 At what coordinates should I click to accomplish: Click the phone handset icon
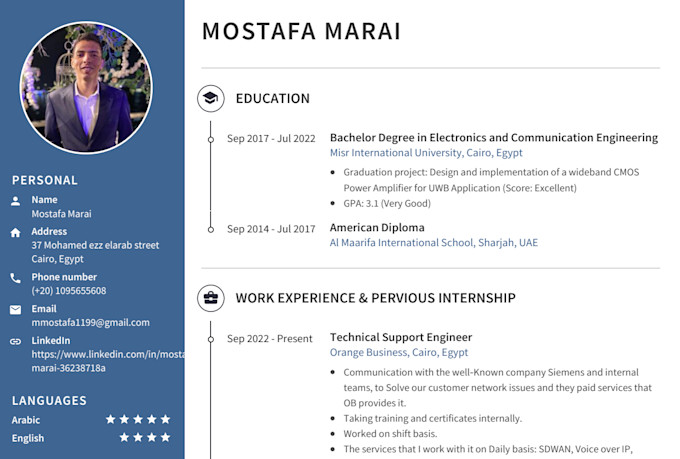(16, 278)
